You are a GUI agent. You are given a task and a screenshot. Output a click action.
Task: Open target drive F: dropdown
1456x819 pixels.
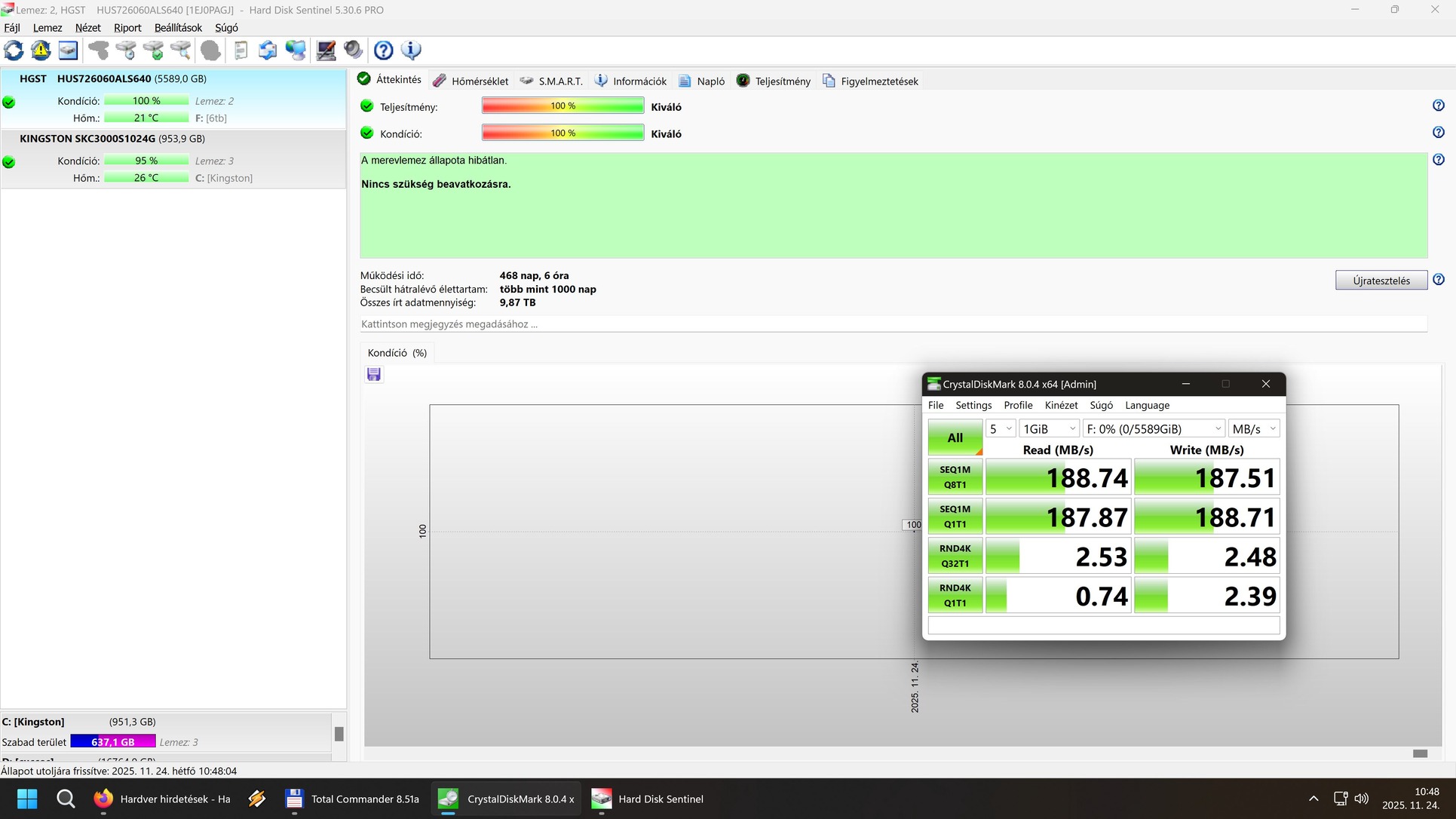tap(1154, 429)
